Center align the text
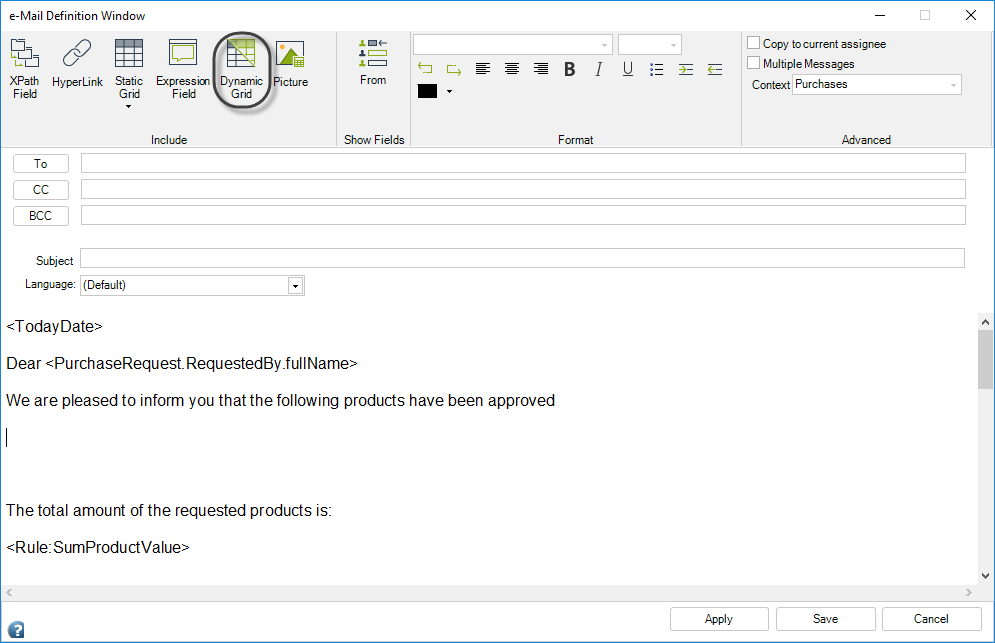 (x=511, y=69)
